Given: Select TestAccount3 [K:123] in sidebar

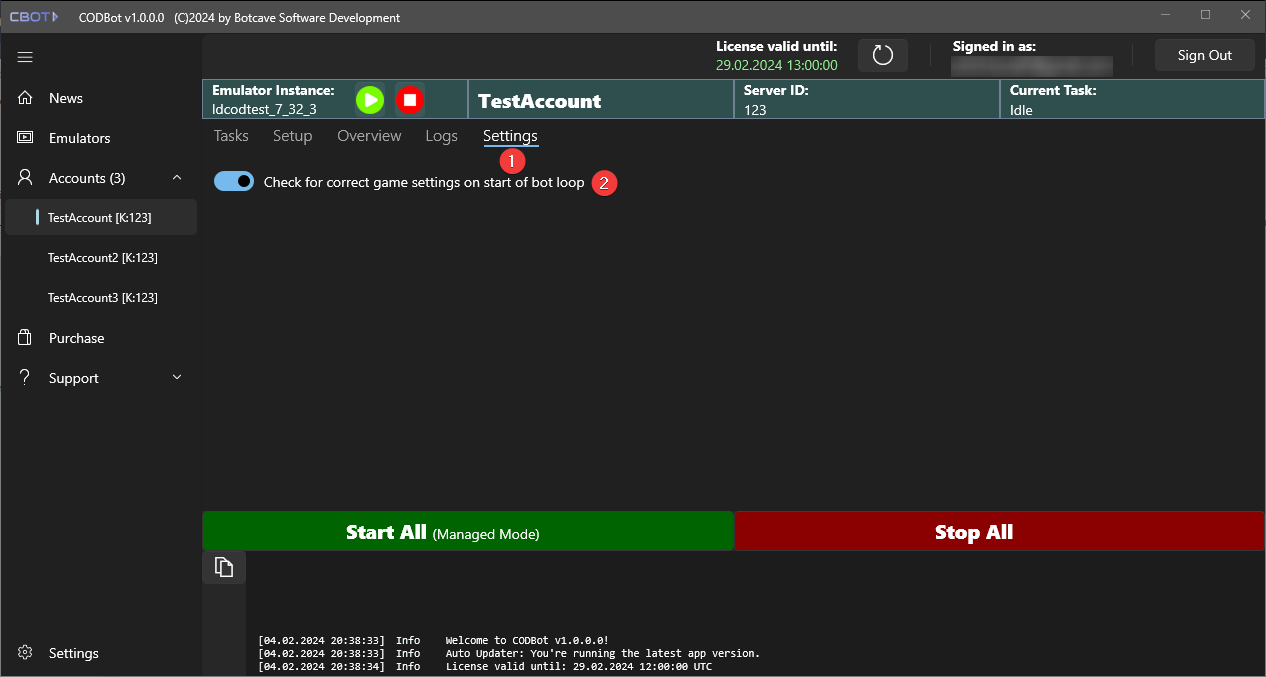Looking at the screenshot, I should pos(102,298).
